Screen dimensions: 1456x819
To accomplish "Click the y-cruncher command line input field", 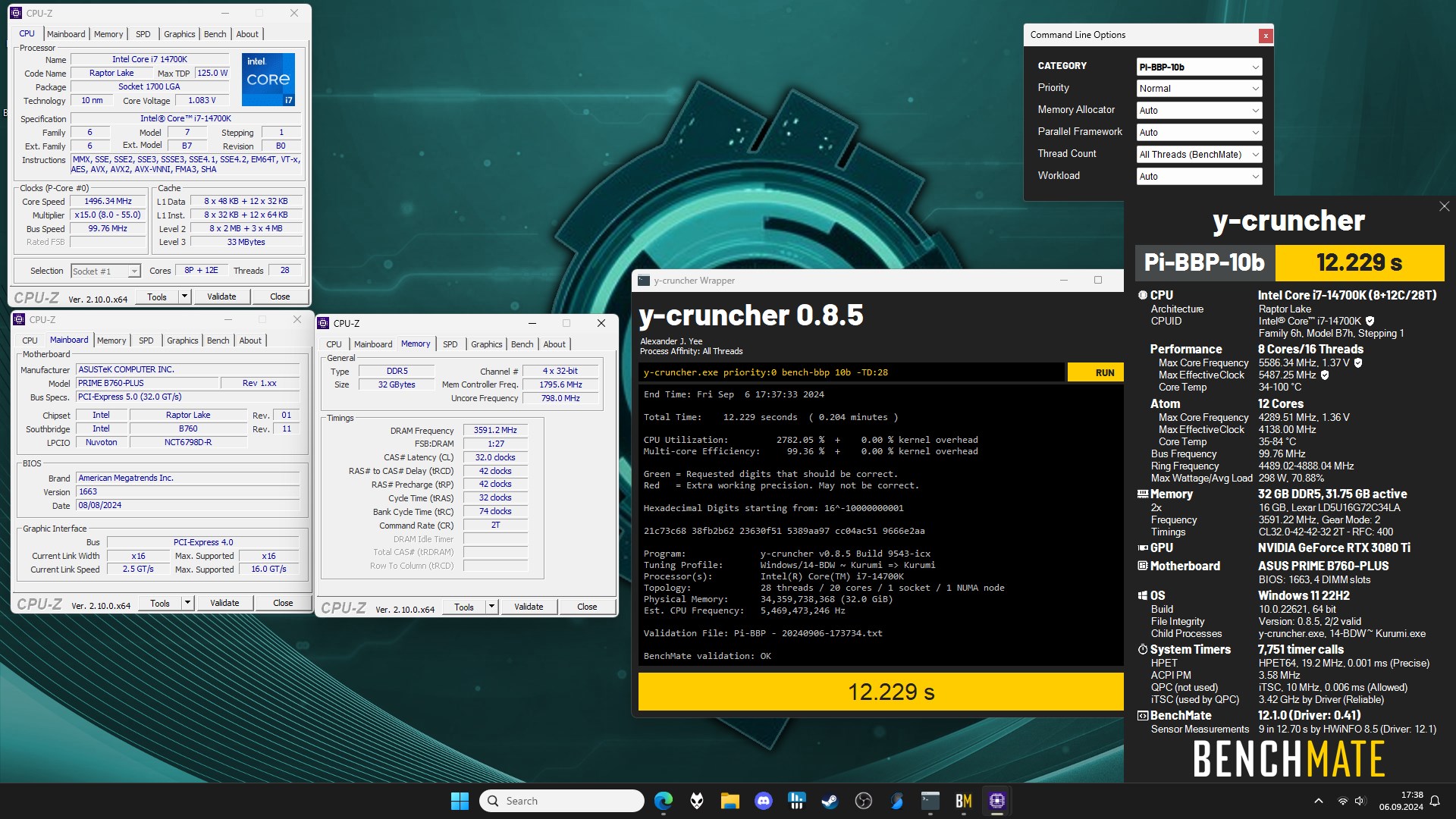I will click(852, 372).
